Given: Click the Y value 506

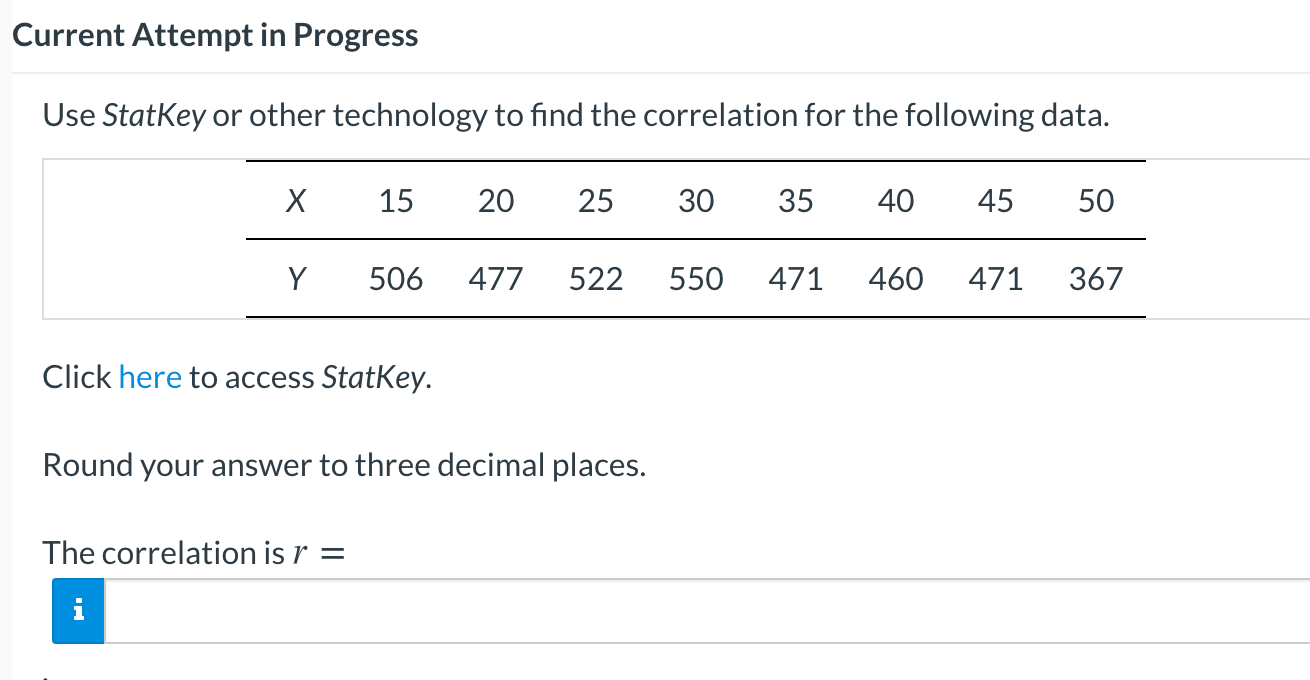Looking at the screenshot, I should tap(396, 279).
